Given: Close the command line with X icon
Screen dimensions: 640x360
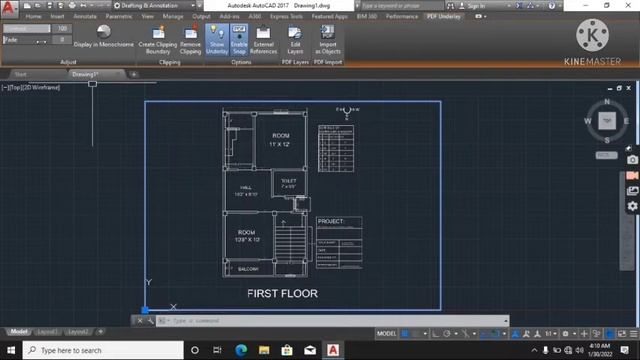Looking at the screenshot, I should (140, 321).
